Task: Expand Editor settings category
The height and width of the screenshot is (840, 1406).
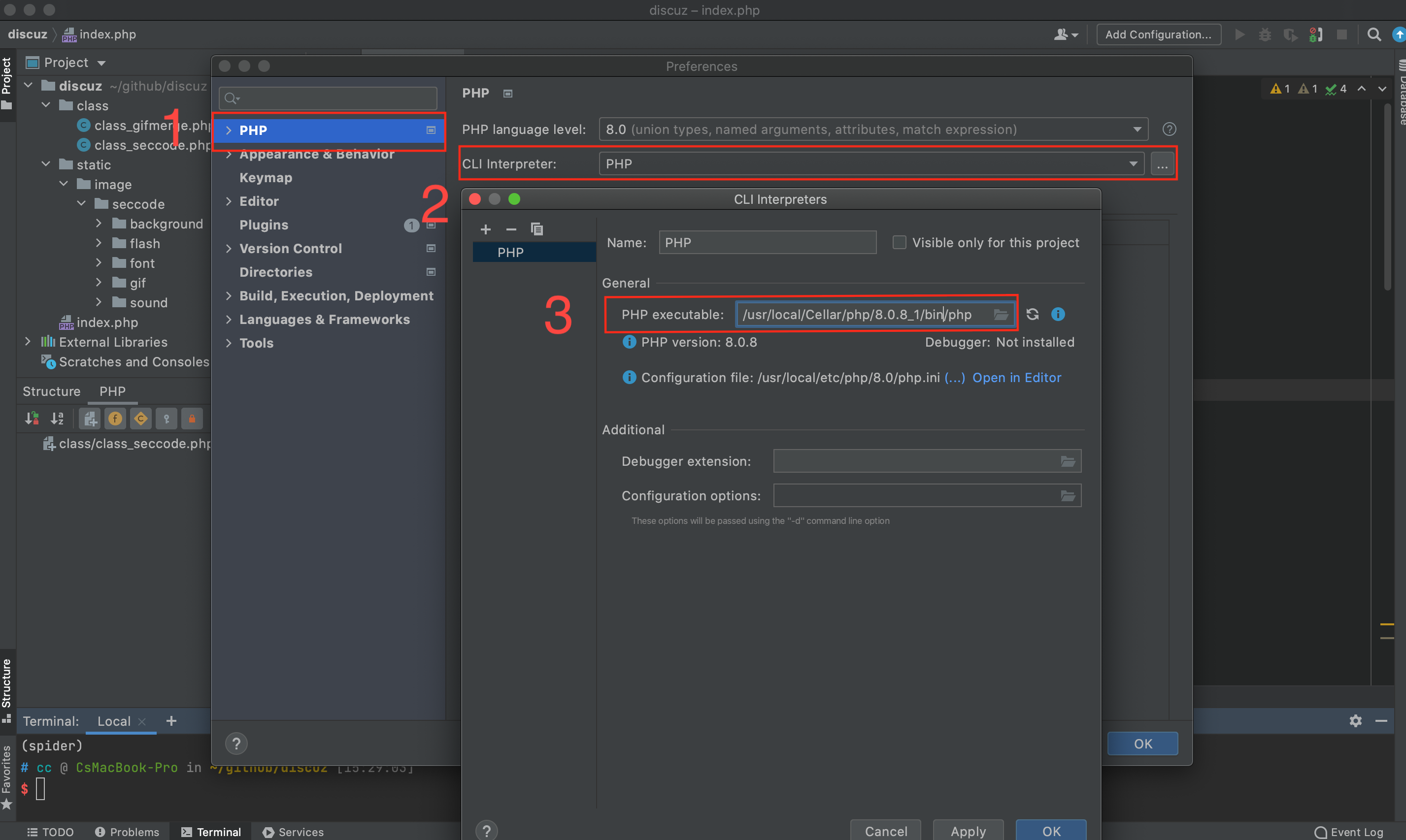Action: (x=229, y=201)
